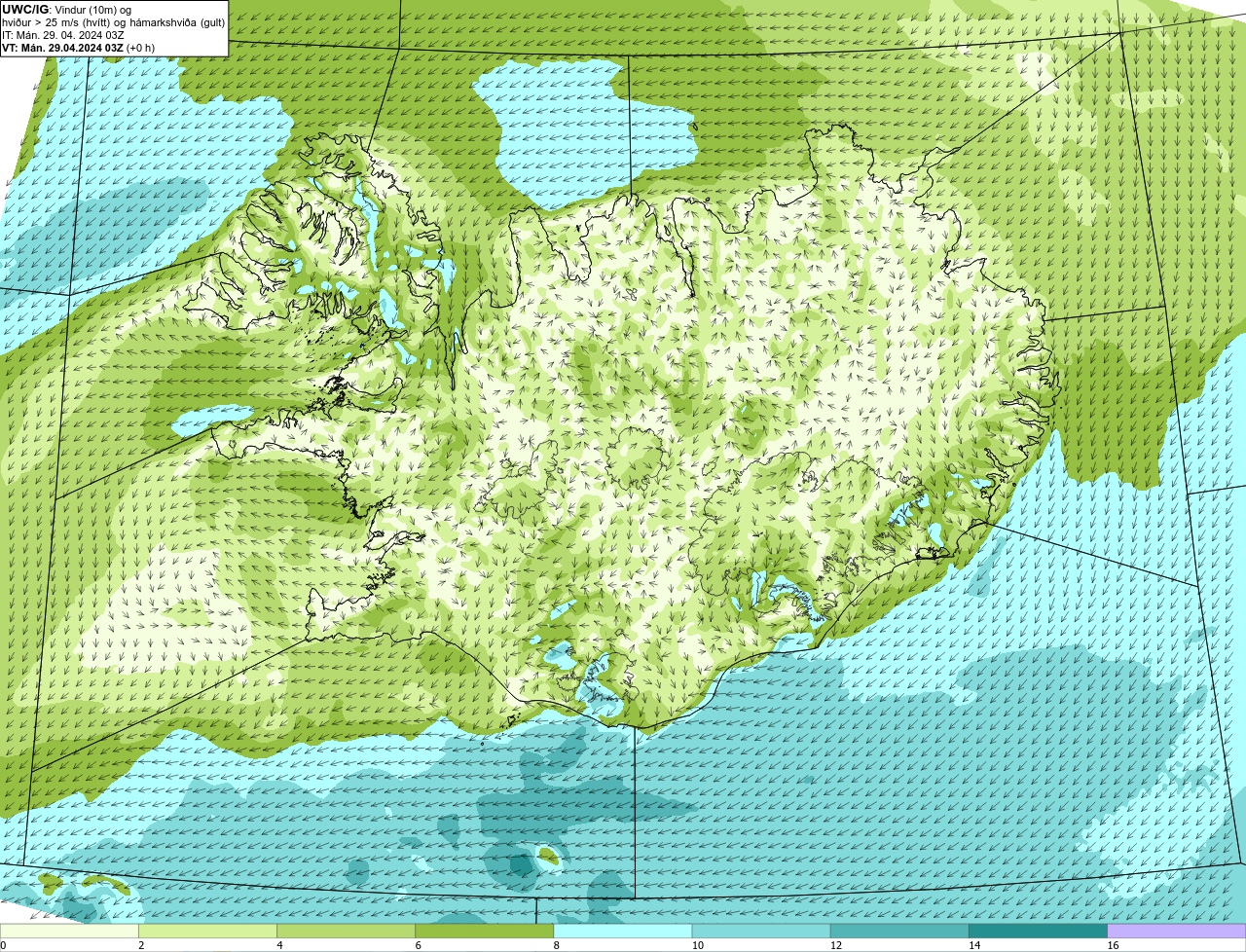Click the light cyan 8–10 legend swatch

[623, 931]
